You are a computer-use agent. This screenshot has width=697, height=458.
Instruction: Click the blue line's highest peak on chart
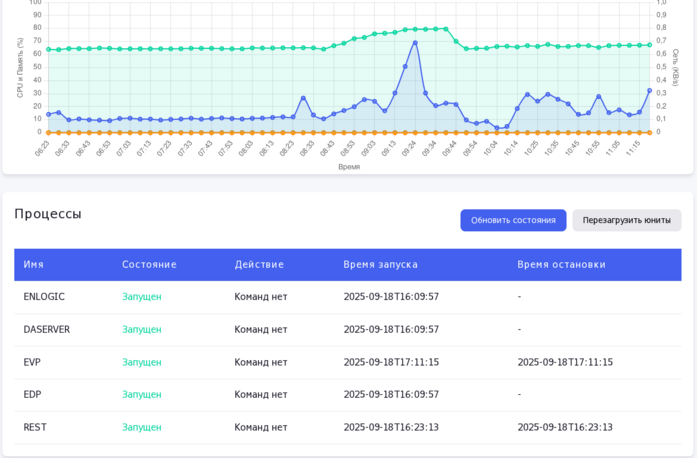tap(415, 42)
